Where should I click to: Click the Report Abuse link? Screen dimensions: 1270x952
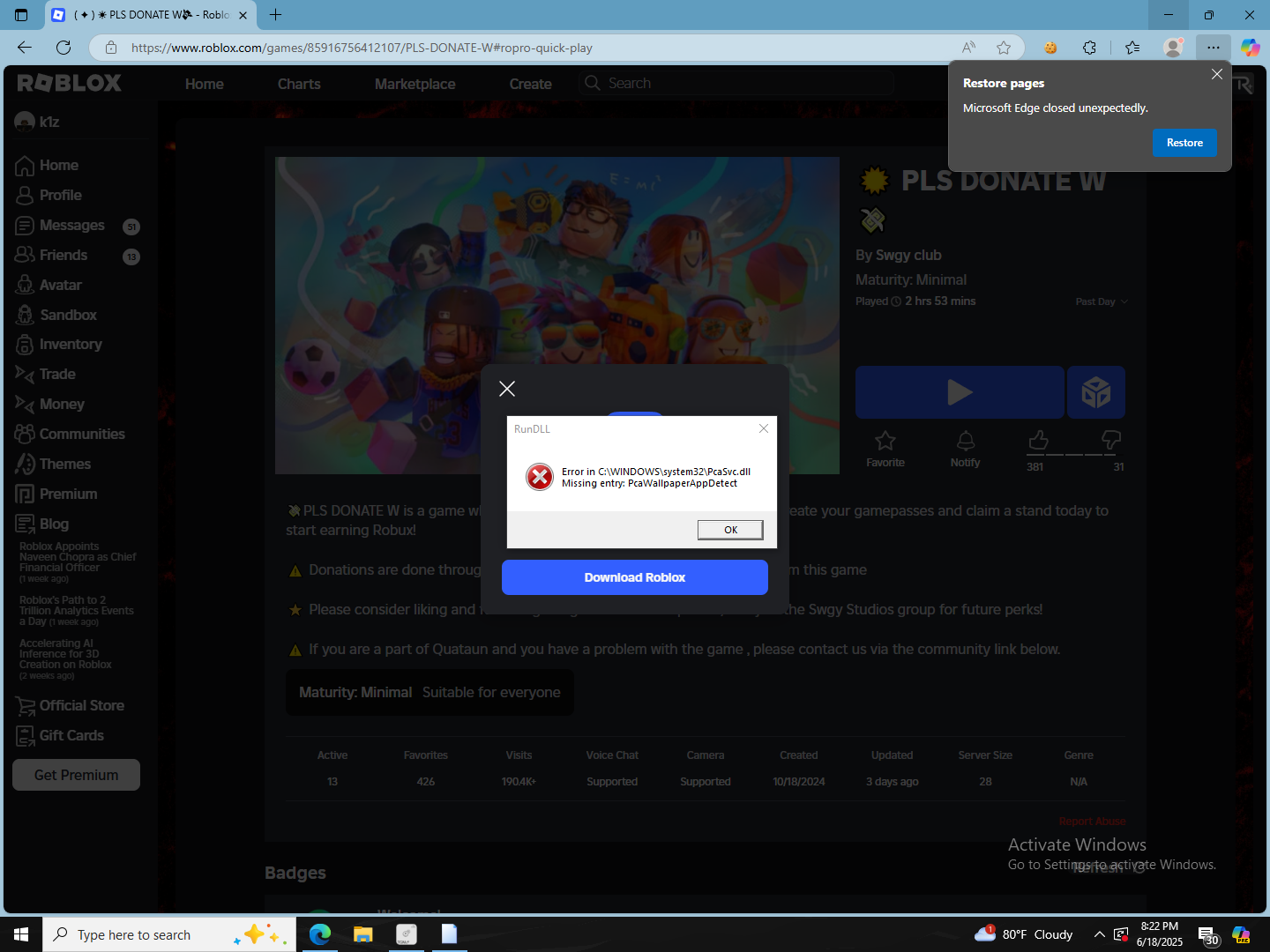[1092, 822]
